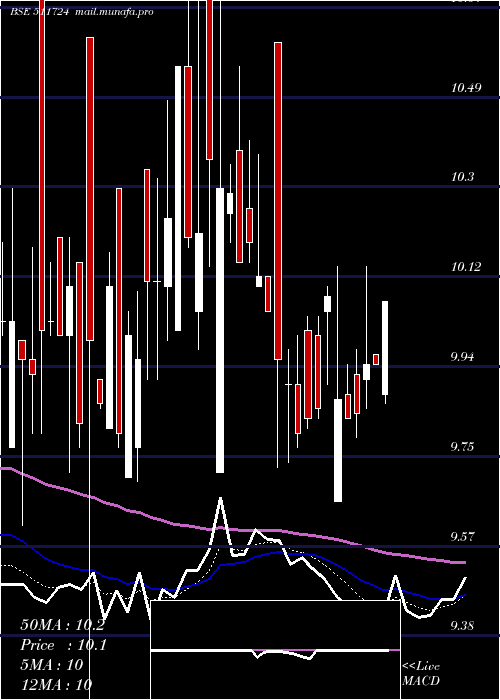The height and width of the screenshot is (700, 500).
Task: Click the 12MA : 10 legend text
Action: tap(56, 684)
